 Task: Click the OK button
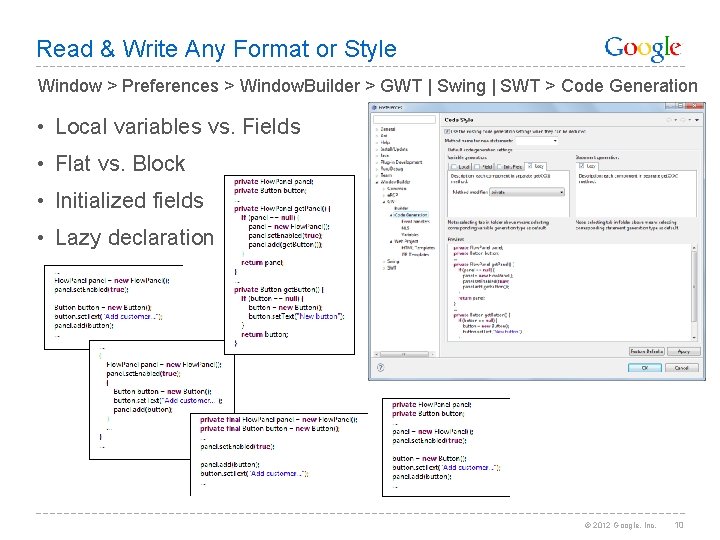(645, 368)
